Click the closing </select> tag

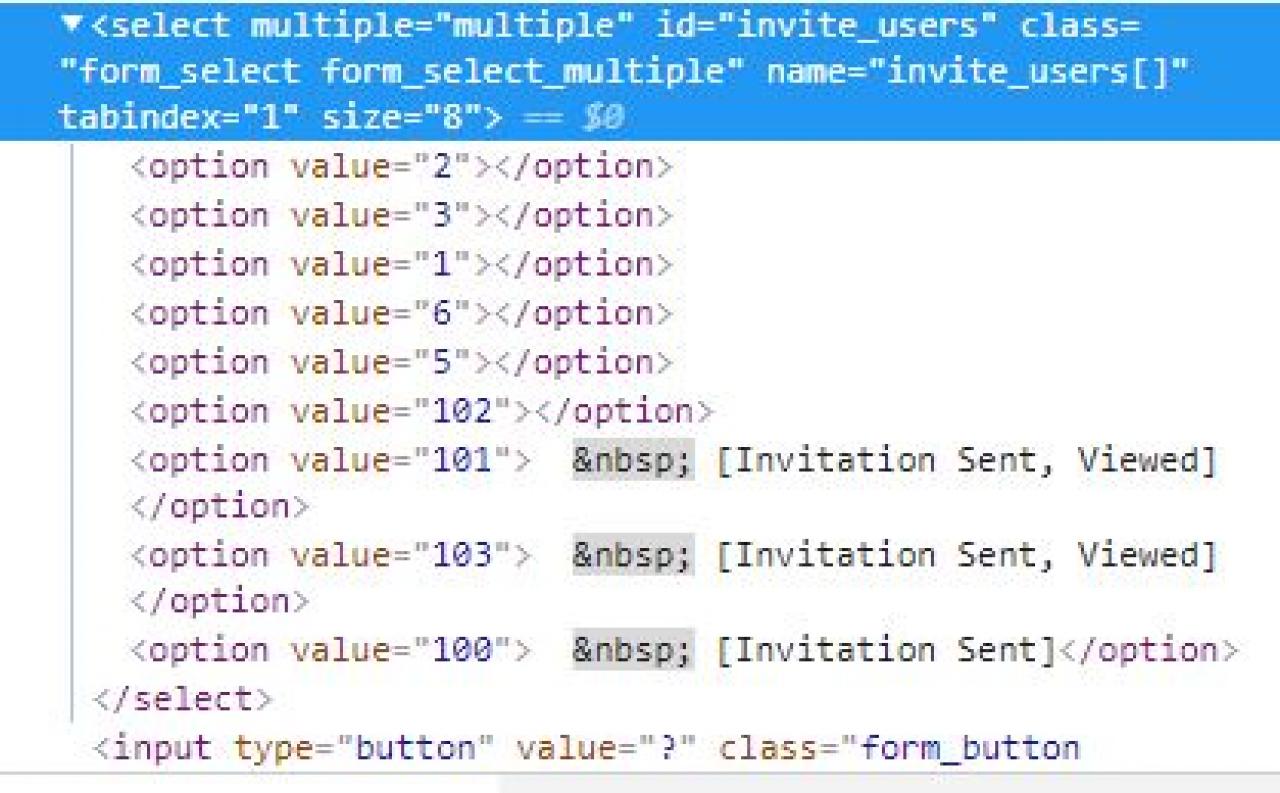(x=181, y=699)
